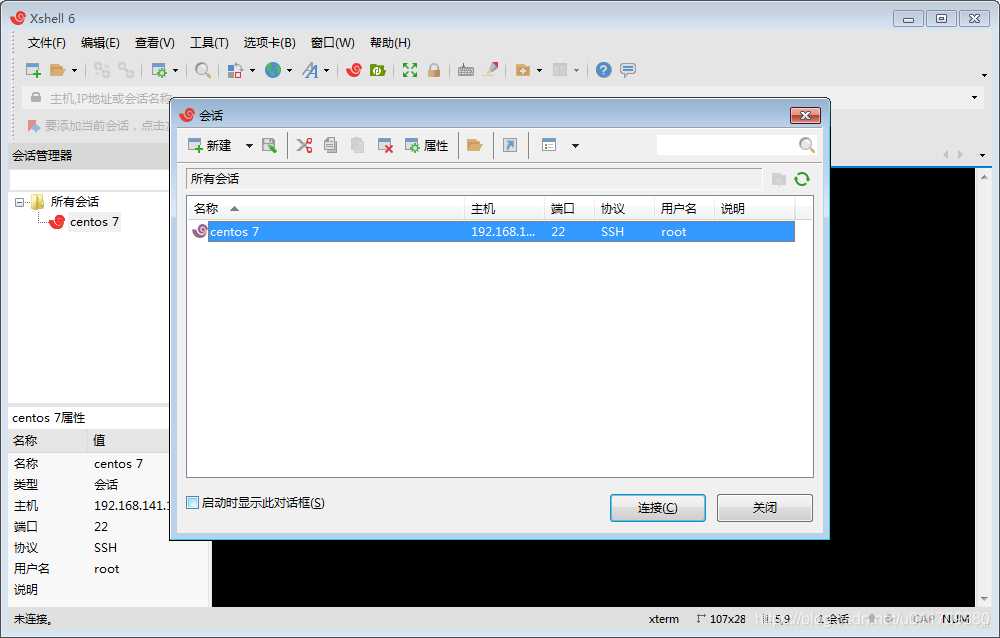Viewport: 1000px width, 638px height.
Task: Open the 查看(V) menu
Action: click(x=154, y=43)
